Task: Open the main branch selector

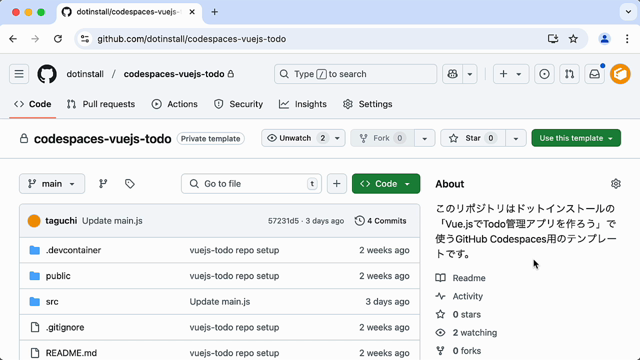Action: (x=52, y=184)
